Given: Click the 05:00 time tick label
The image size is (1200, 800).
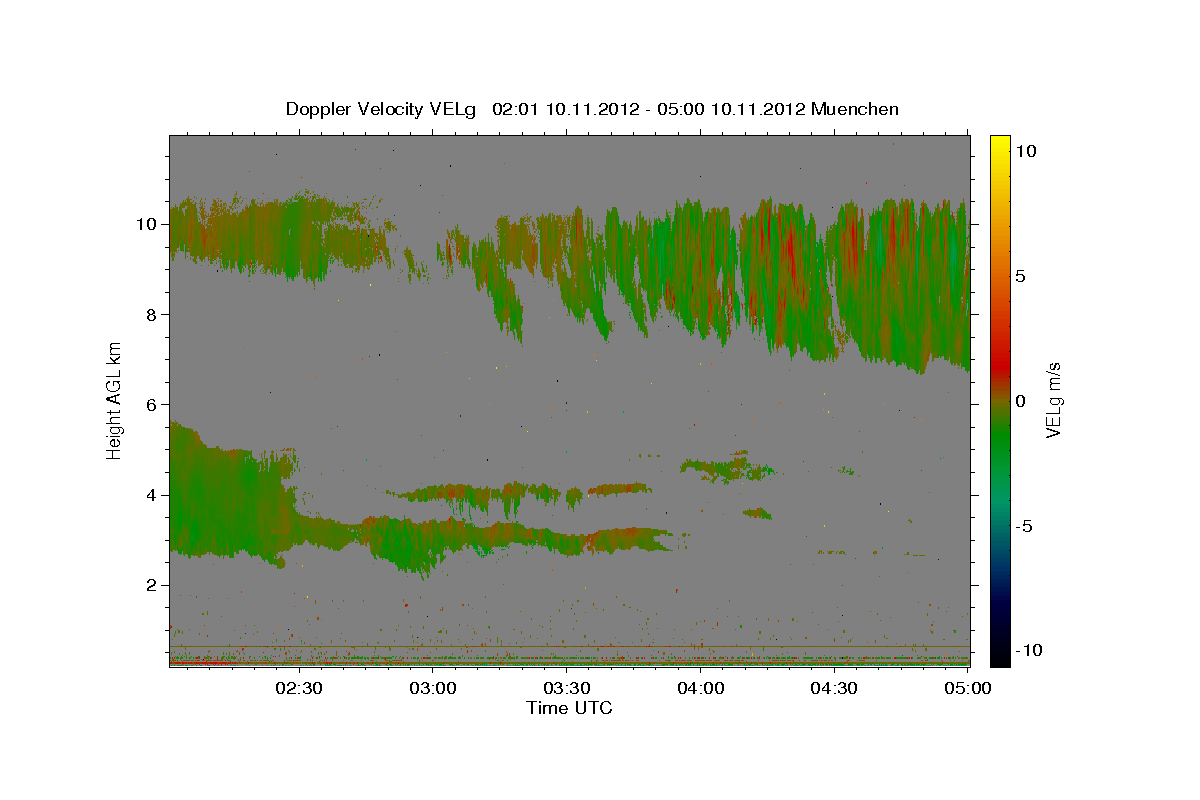Looking at the screenshot, I should coord(967,688).
